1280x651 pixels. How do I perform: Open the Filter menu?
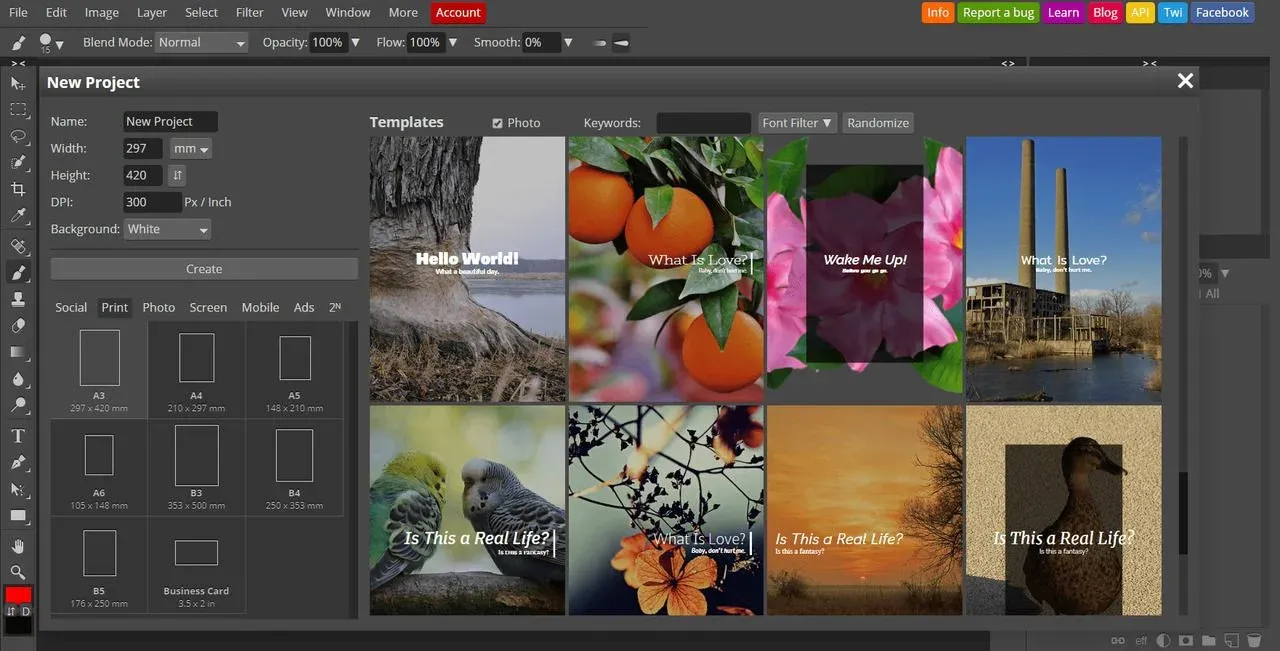249,12
